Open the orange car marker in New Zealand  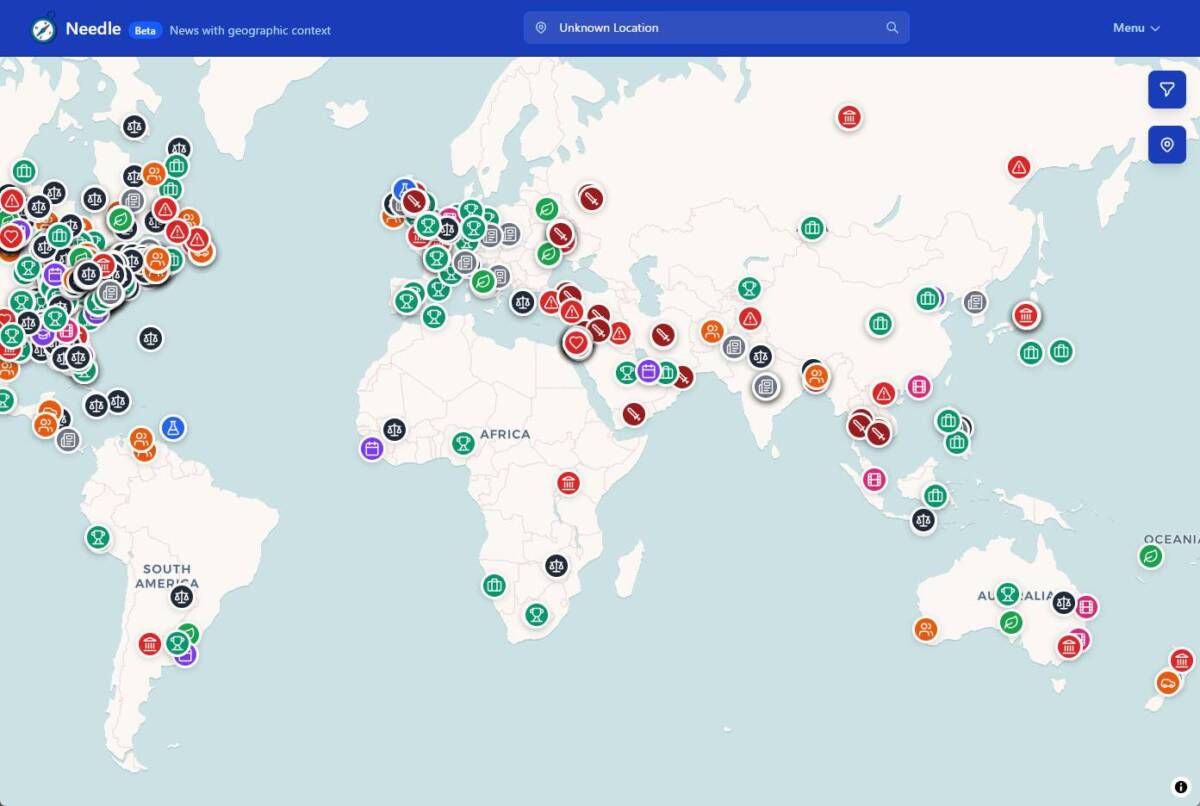click(1167, 683)
